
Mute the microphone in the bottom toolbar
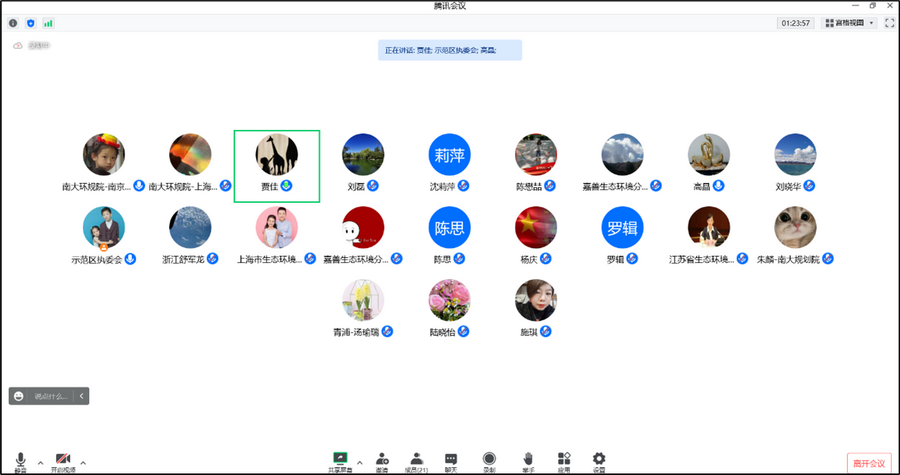coord(20,459)
